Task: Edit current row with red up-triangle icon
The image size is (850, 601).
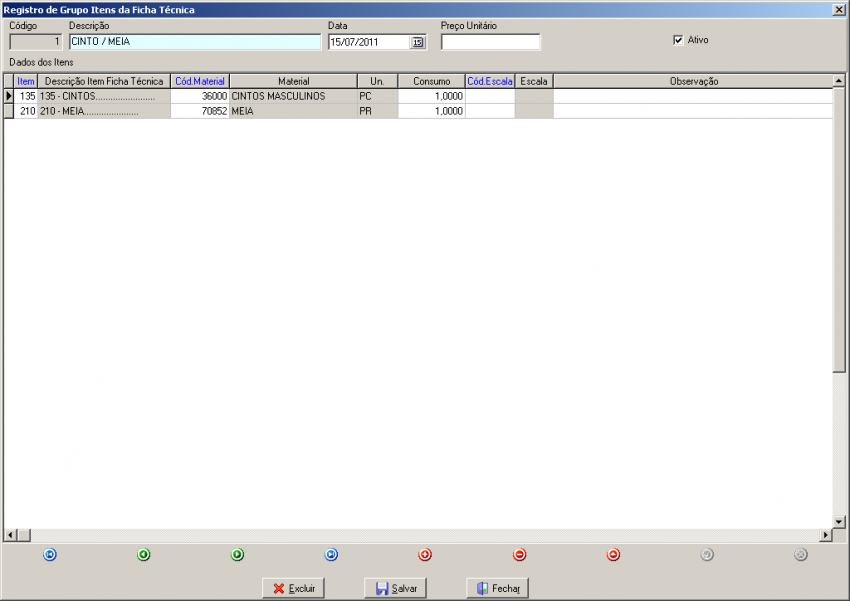Action: pos(613,554)
